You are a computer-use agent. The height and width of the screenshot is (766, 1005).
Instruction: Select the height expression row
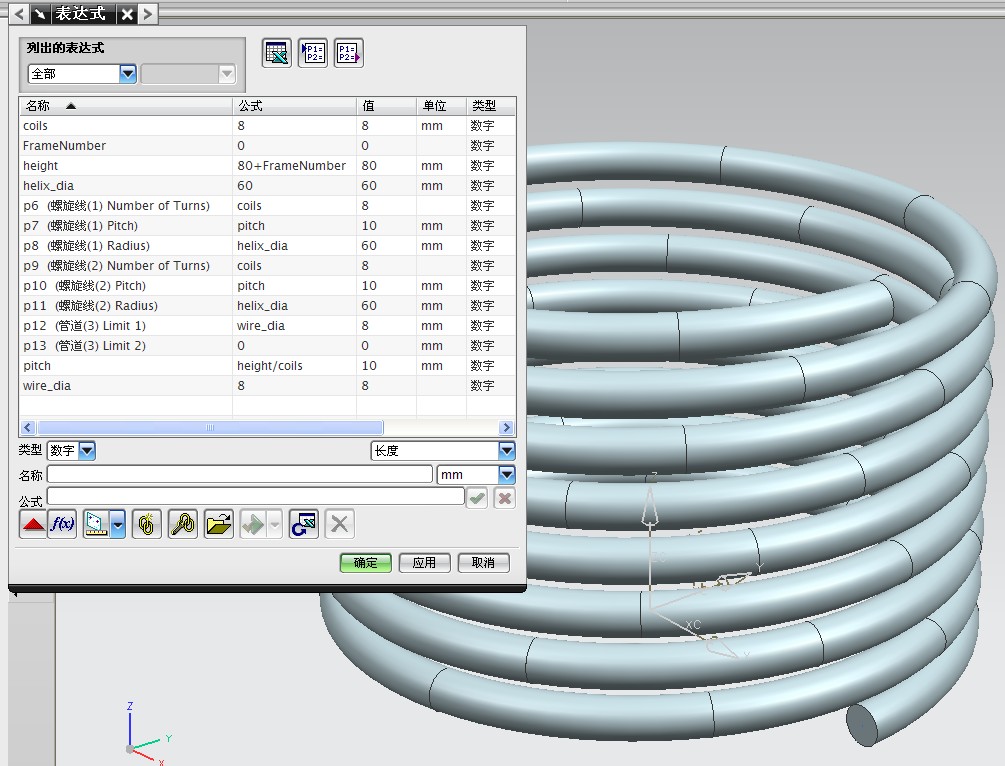coord(267,165)
